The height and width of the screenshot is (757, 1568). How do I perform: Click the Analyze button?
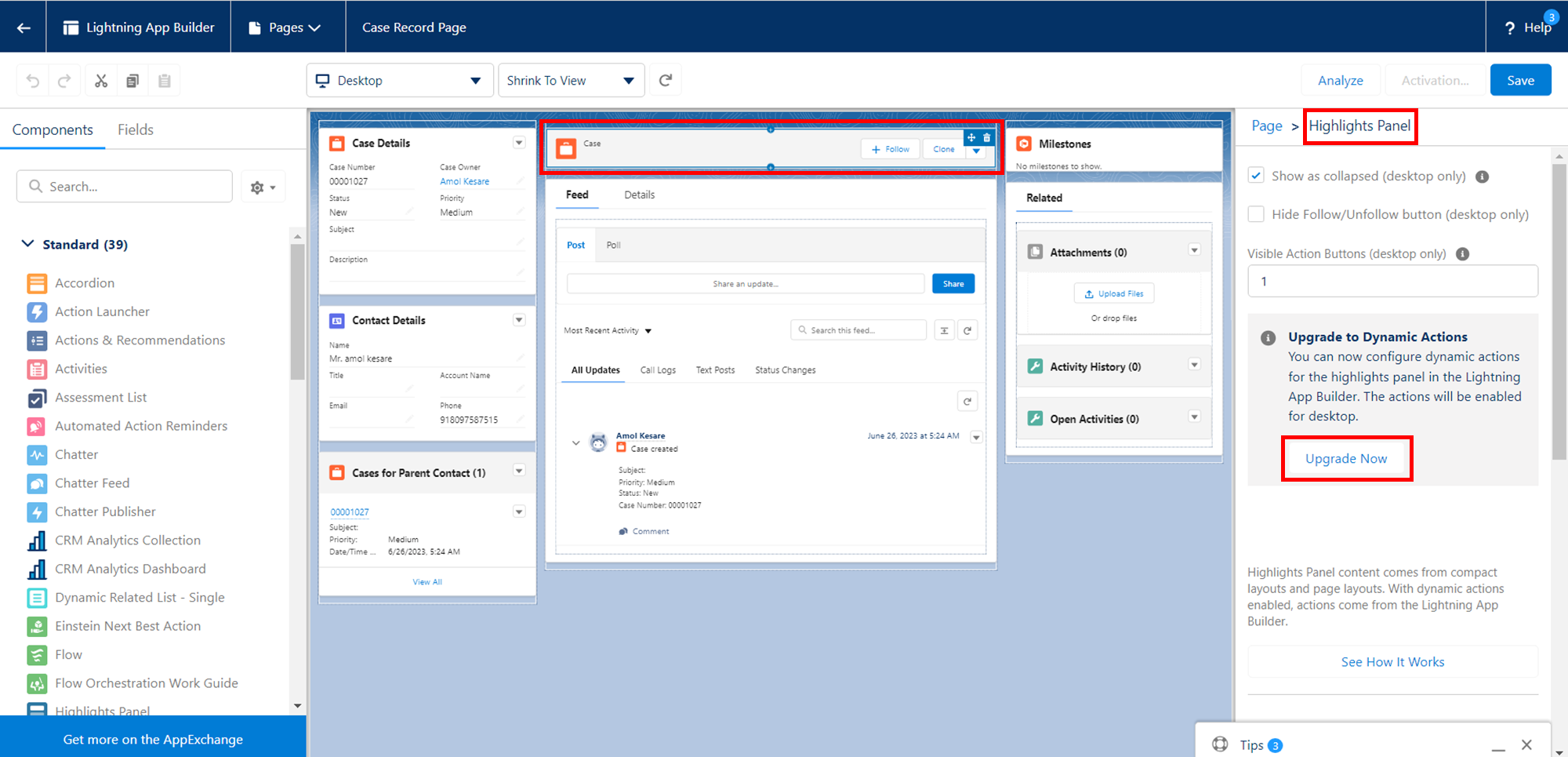[1340, 80]
